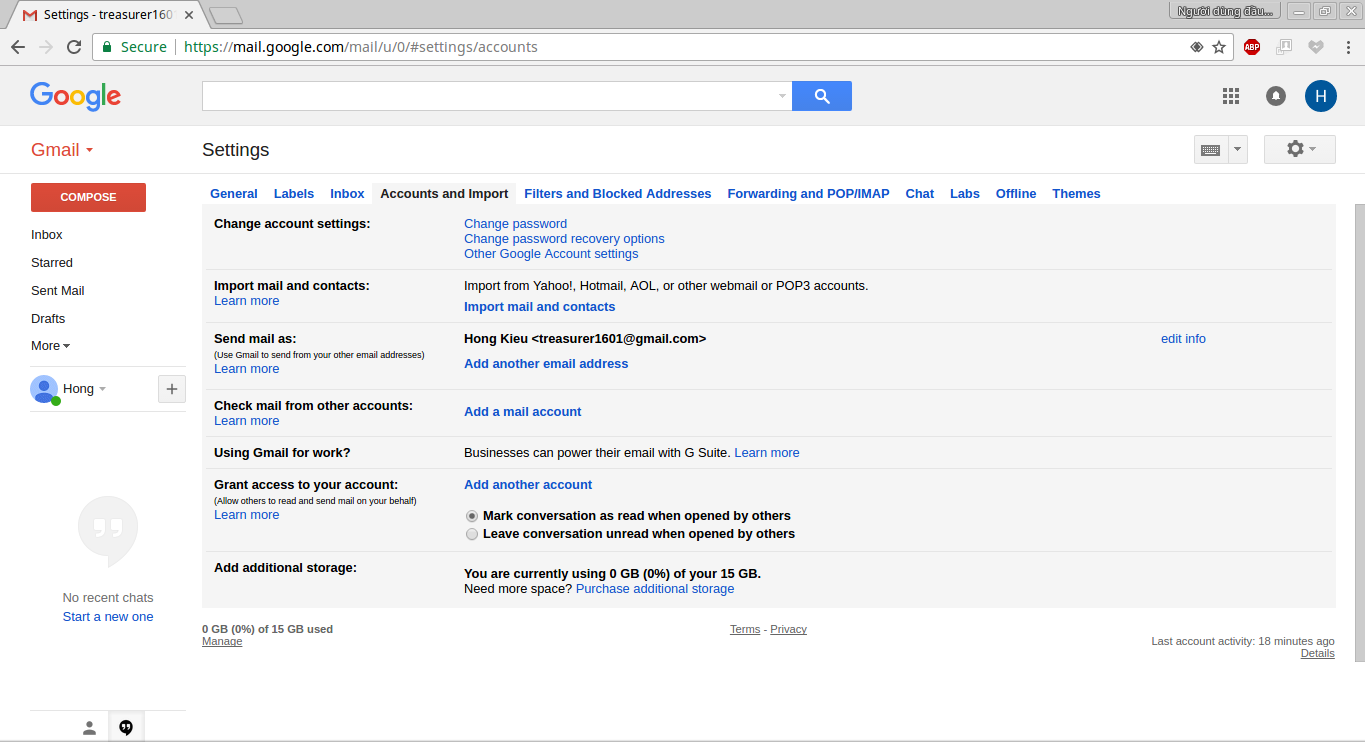The height and width of the screenshot is (742, 1365).
Task: Bookmark this page with the star icon
Action: point(1219,47)
